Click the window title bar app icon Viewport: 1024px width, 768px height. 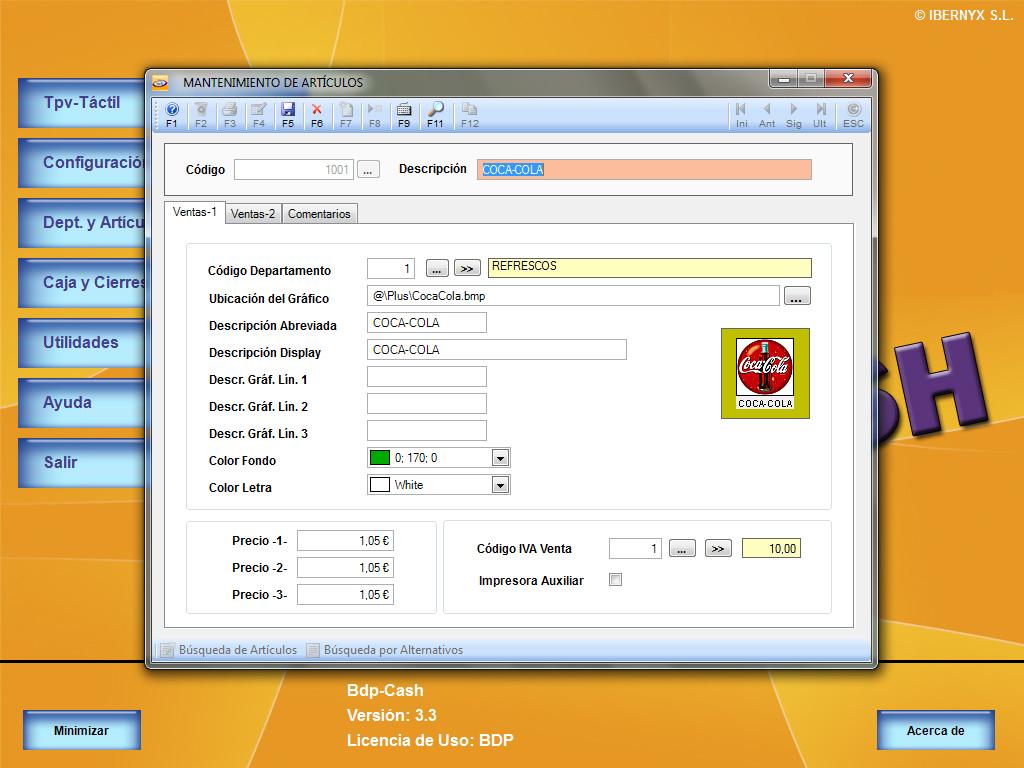[161, 83]
